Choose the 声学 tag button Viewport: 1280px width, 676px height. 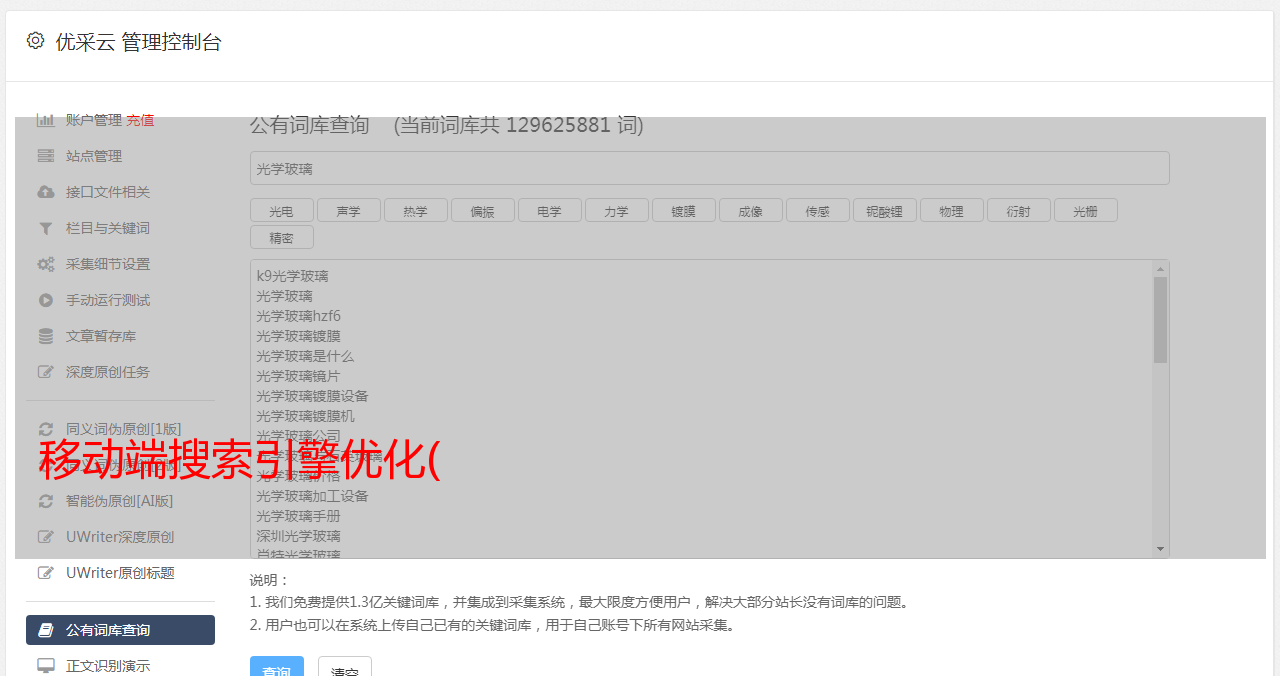tap(349, 210)
